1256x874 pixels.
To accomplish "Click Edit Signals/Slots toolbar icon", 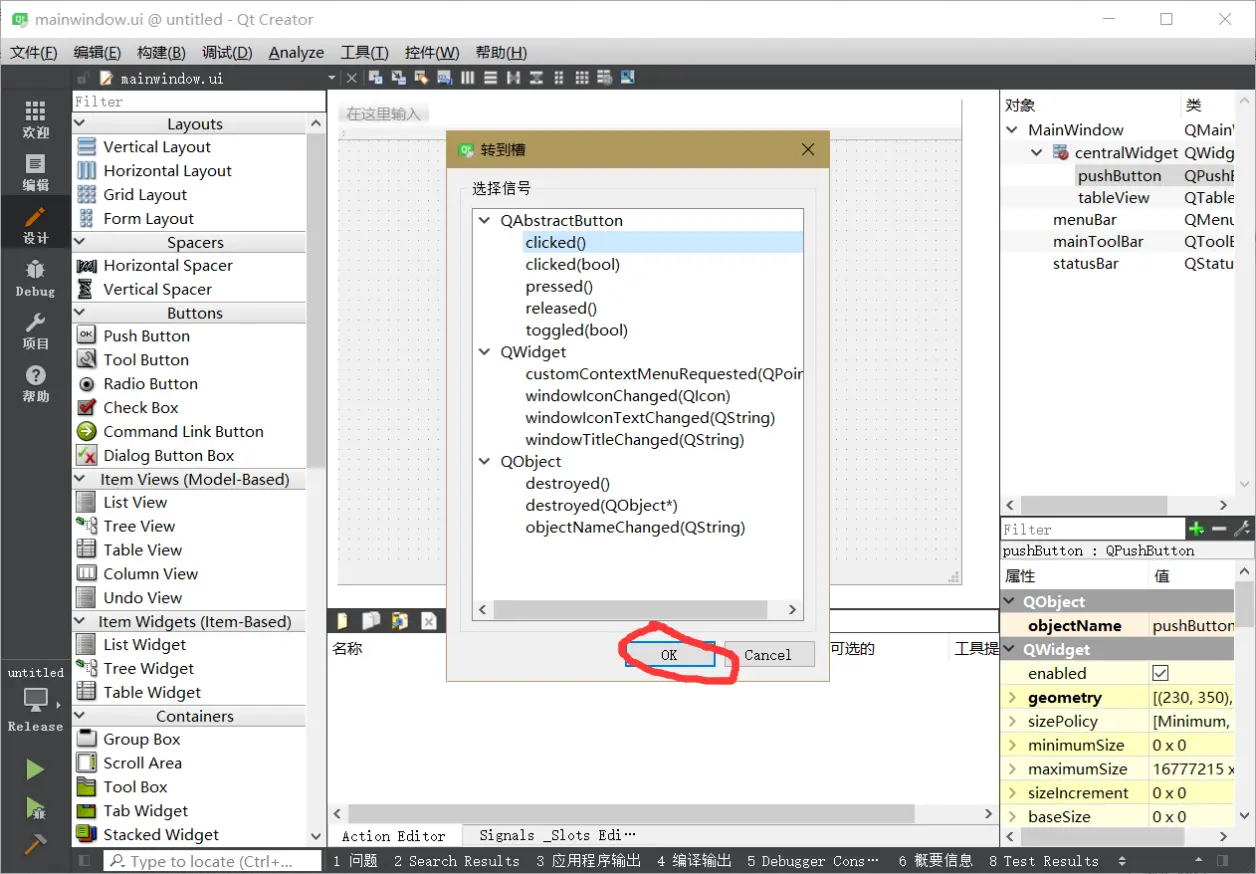I will pos(399,78).
